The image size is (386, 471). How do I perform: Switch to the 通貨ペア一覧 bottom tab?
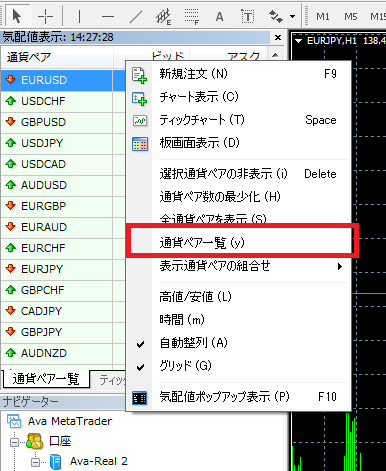(46, 379)
